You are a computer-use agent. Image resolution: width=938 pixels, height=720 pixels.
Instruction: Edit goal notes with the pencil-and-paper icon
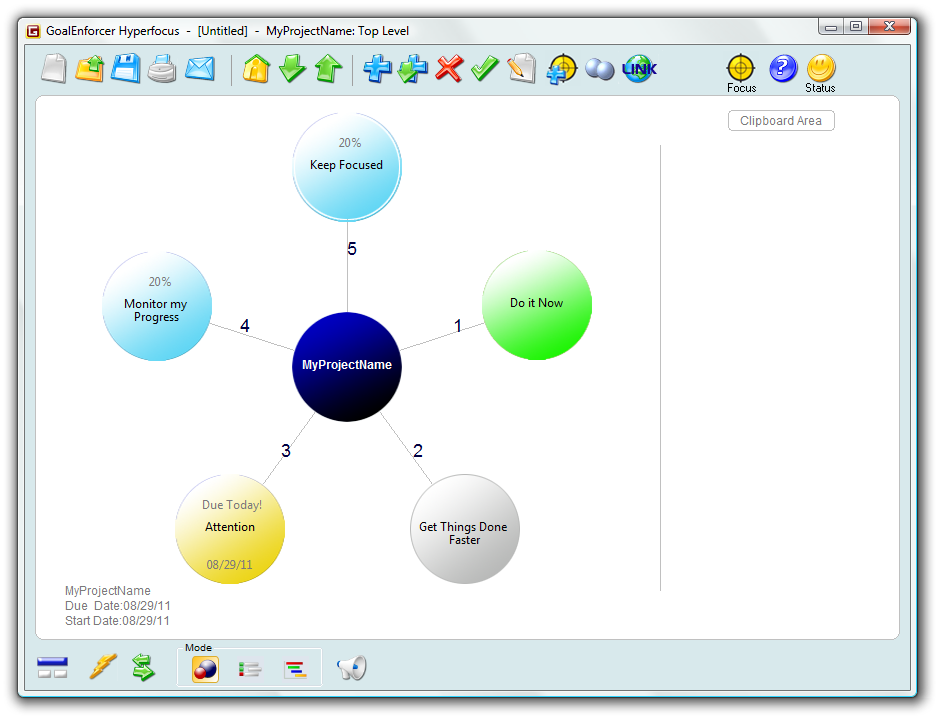pos(521,69)
